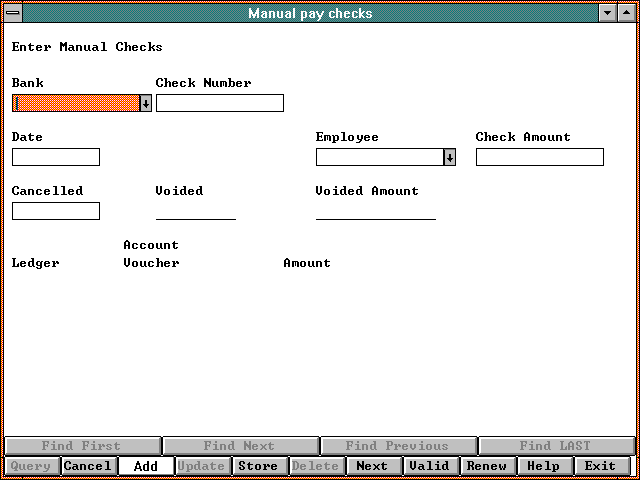Select the Check Amount field
Viewport: 640px width, 480px height.
tap(539, 157)
